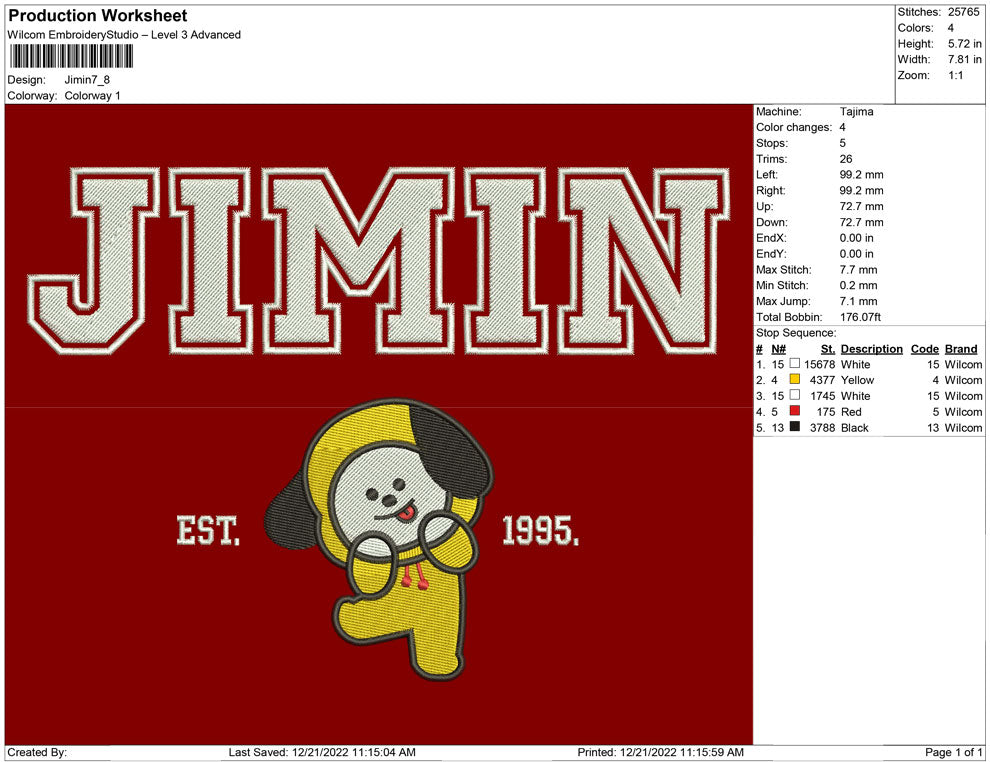Click Total Bobbin value 176.07ft

click(860, 317)
